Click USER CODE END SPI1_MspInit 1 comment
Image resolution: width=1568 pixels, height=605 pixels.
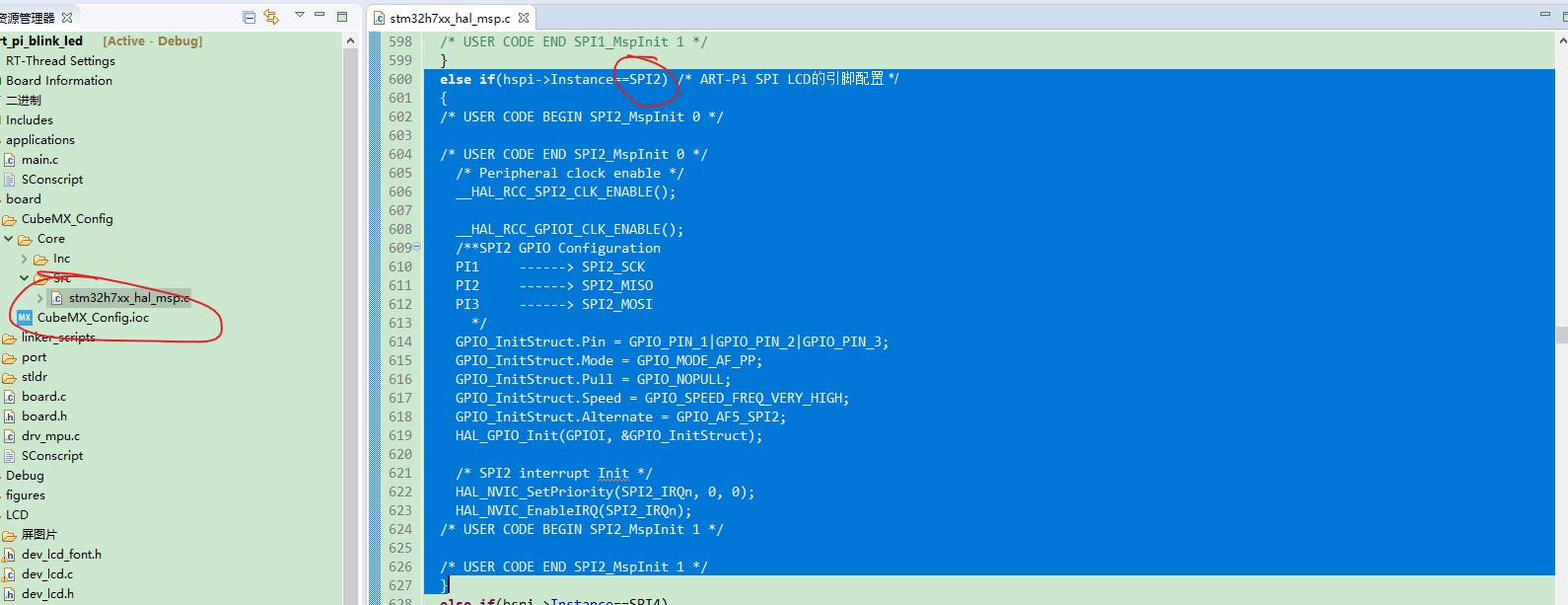tap(574, 41)
